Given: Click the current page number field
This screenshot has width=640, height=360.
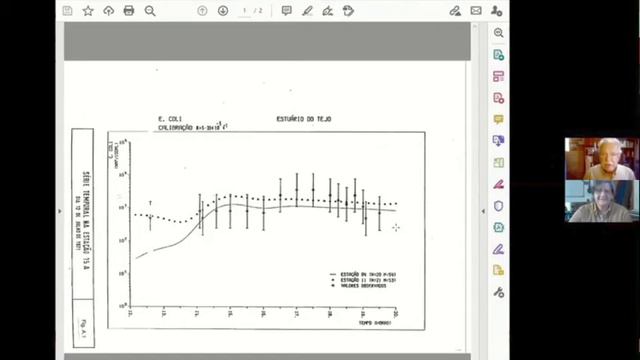Looking at the screenshot, I should tap(244, 11).
